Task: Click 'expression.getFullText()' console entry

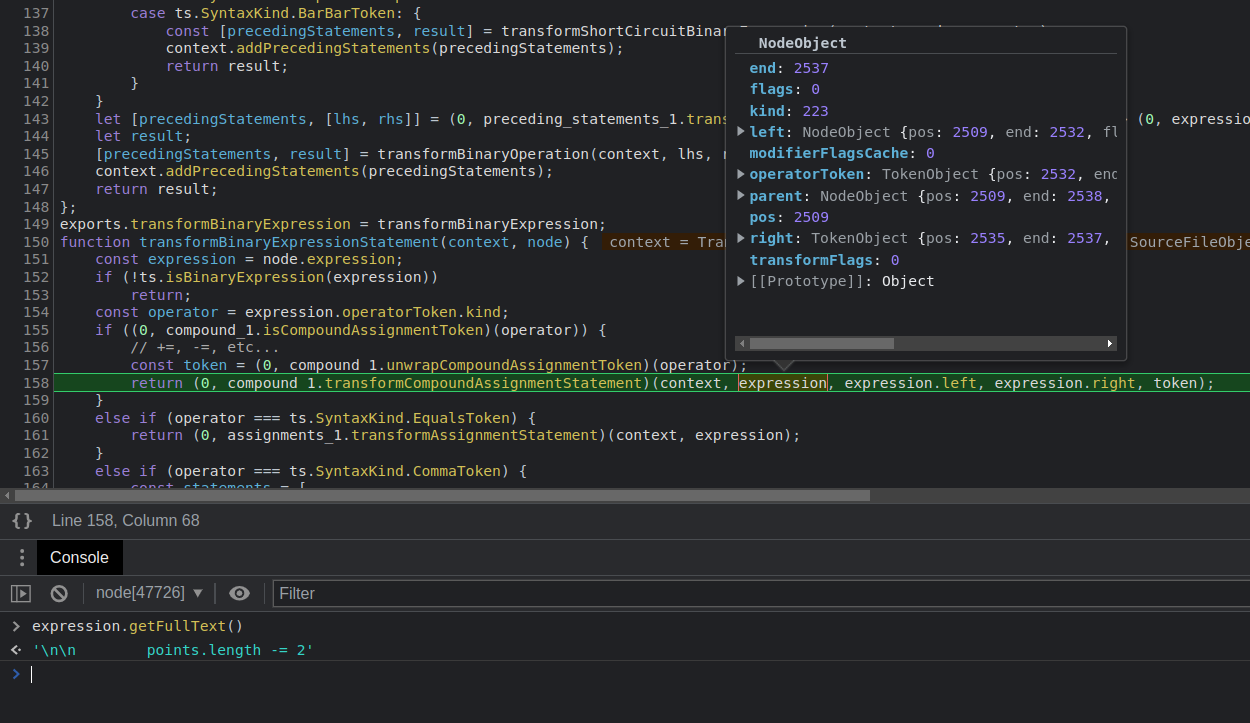Action: click(137, 627)
